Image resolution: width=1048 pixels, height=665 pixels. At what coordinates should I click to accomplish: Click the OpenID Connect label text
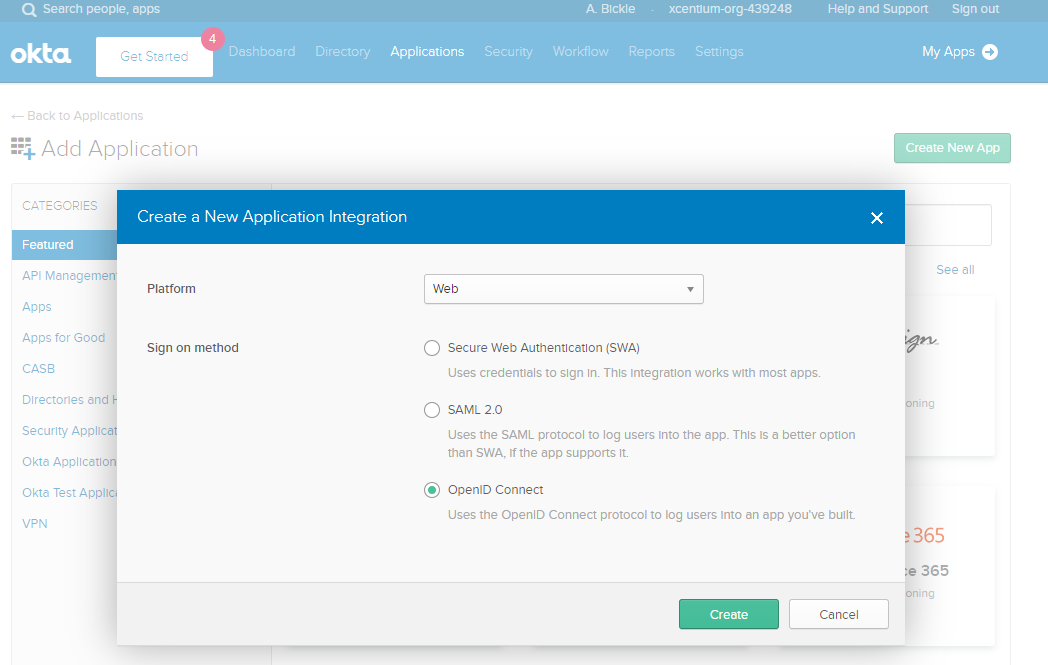495,490
